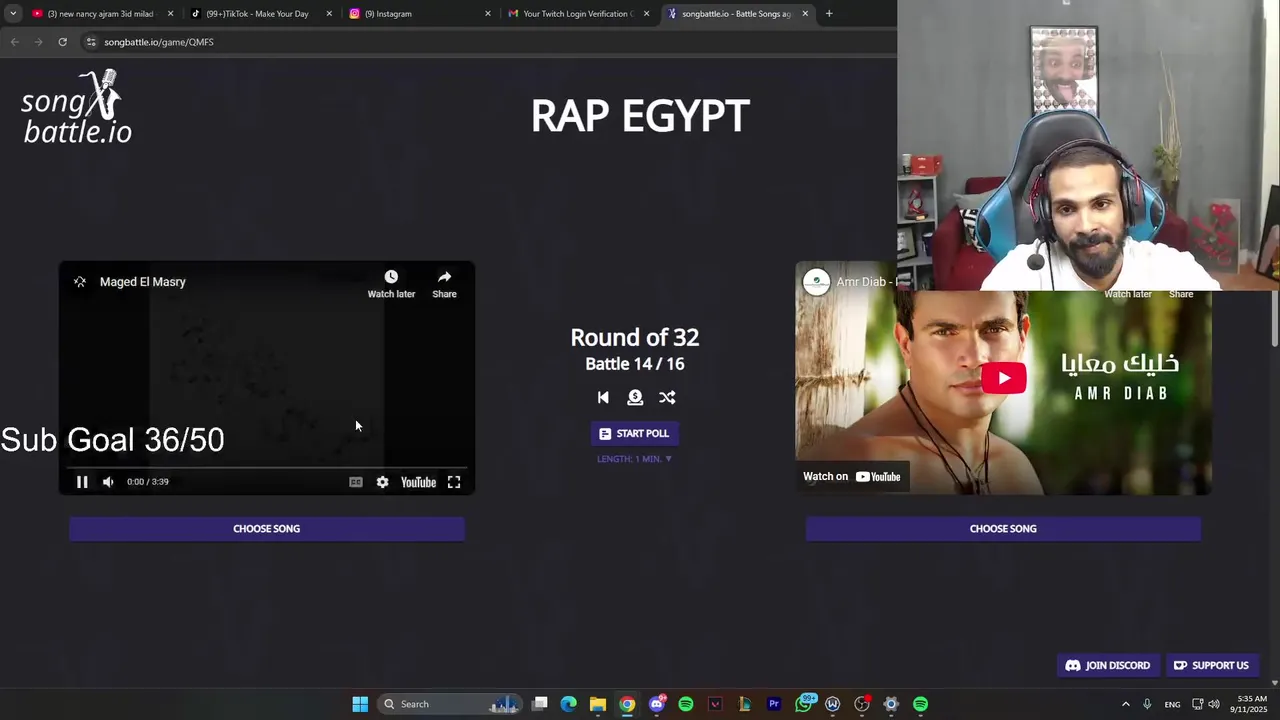1280x720 pixels.
Task: Open WhatsApp from taskbar
Action: [803, 704]
